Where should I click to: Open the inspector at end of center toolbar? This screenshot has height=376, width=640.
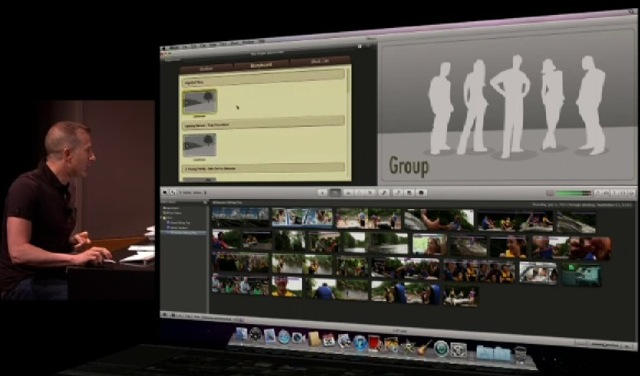tap(422, 193)
